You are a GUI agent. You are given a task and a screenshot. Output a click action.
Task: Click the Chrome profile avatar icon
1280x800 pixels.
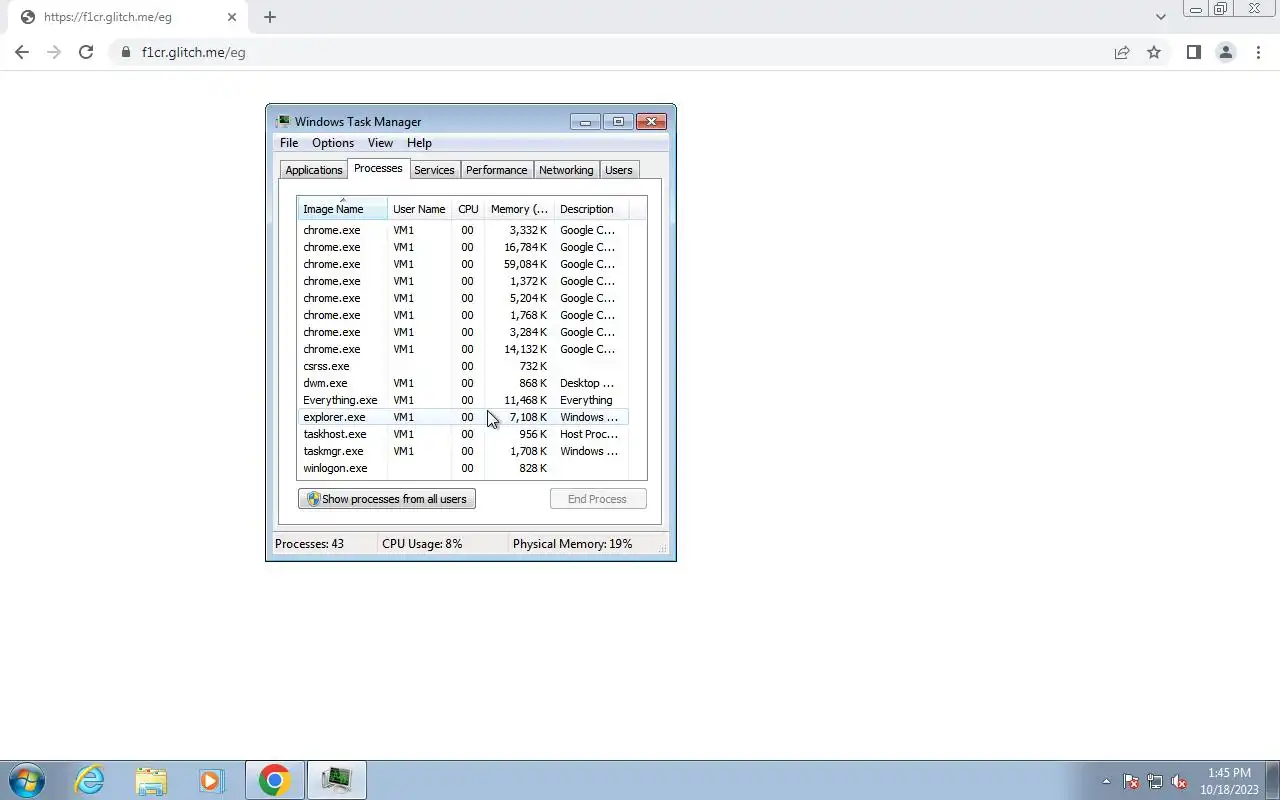1225,52
